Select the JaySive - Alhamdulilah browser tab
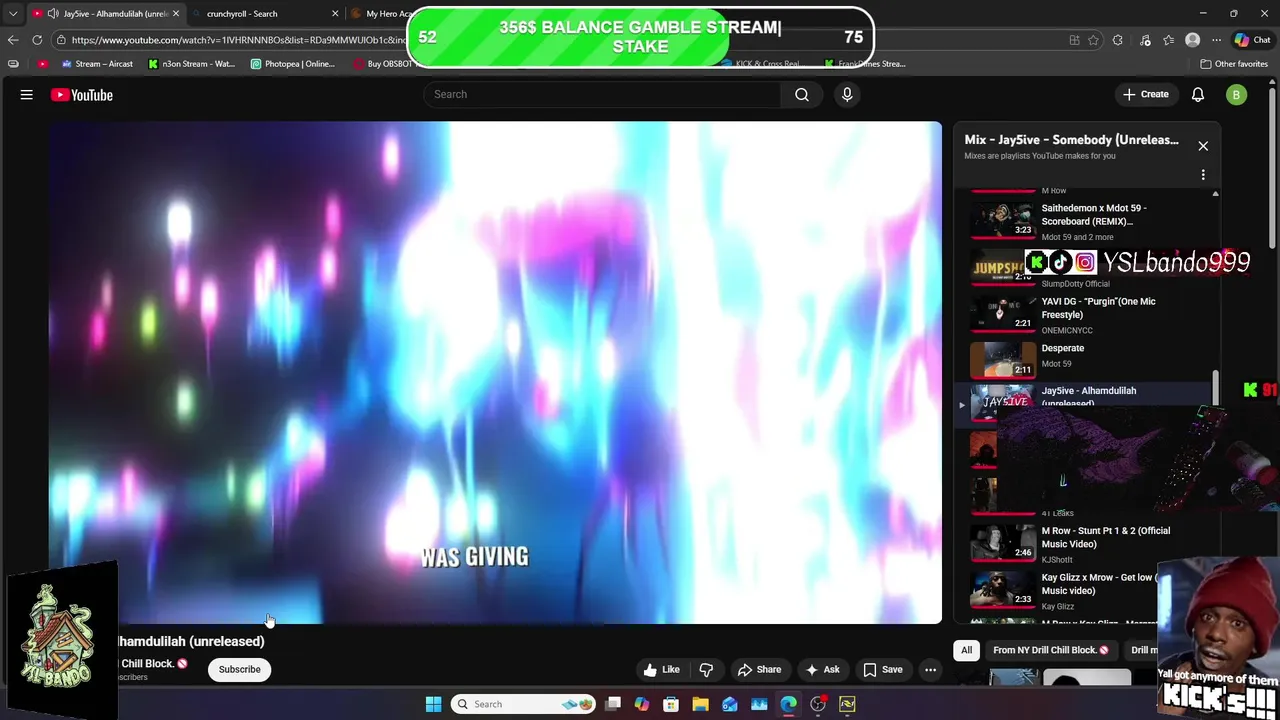The width and height of the screenshot is (1280, 720). click(x=108, y=14)
